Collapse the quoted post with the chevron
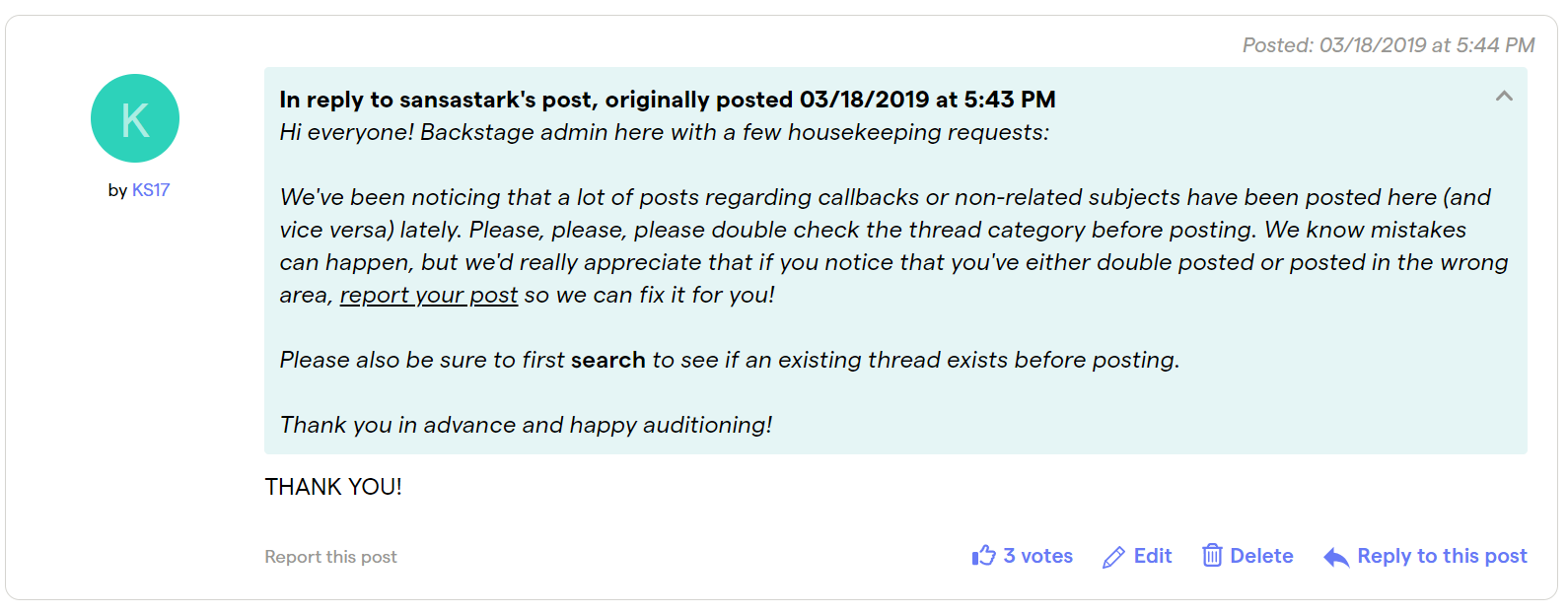 [x=1504, y=96]
